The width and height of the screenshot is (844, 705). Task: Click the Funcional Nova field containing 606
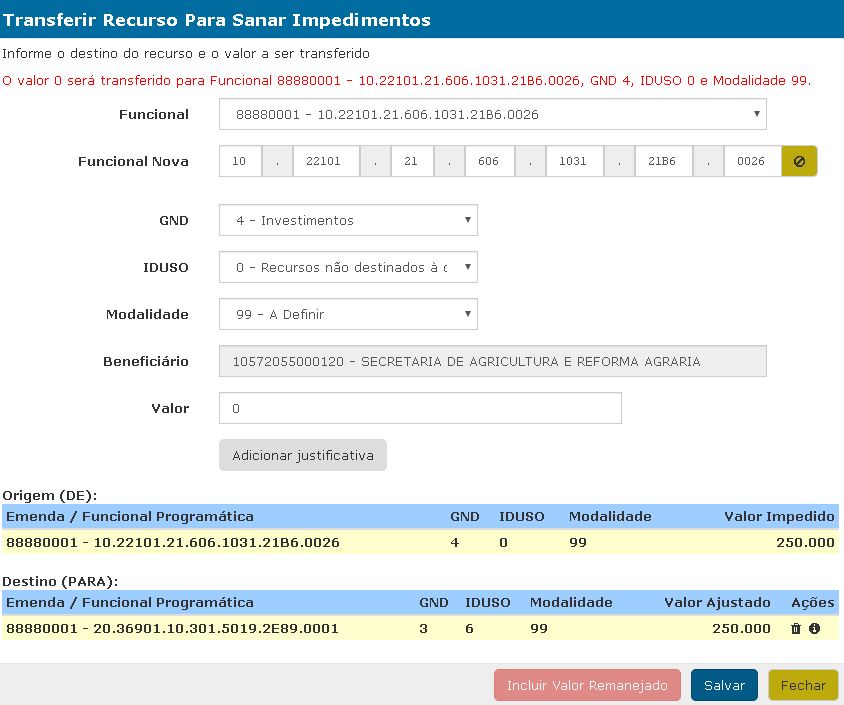[488, 161]
